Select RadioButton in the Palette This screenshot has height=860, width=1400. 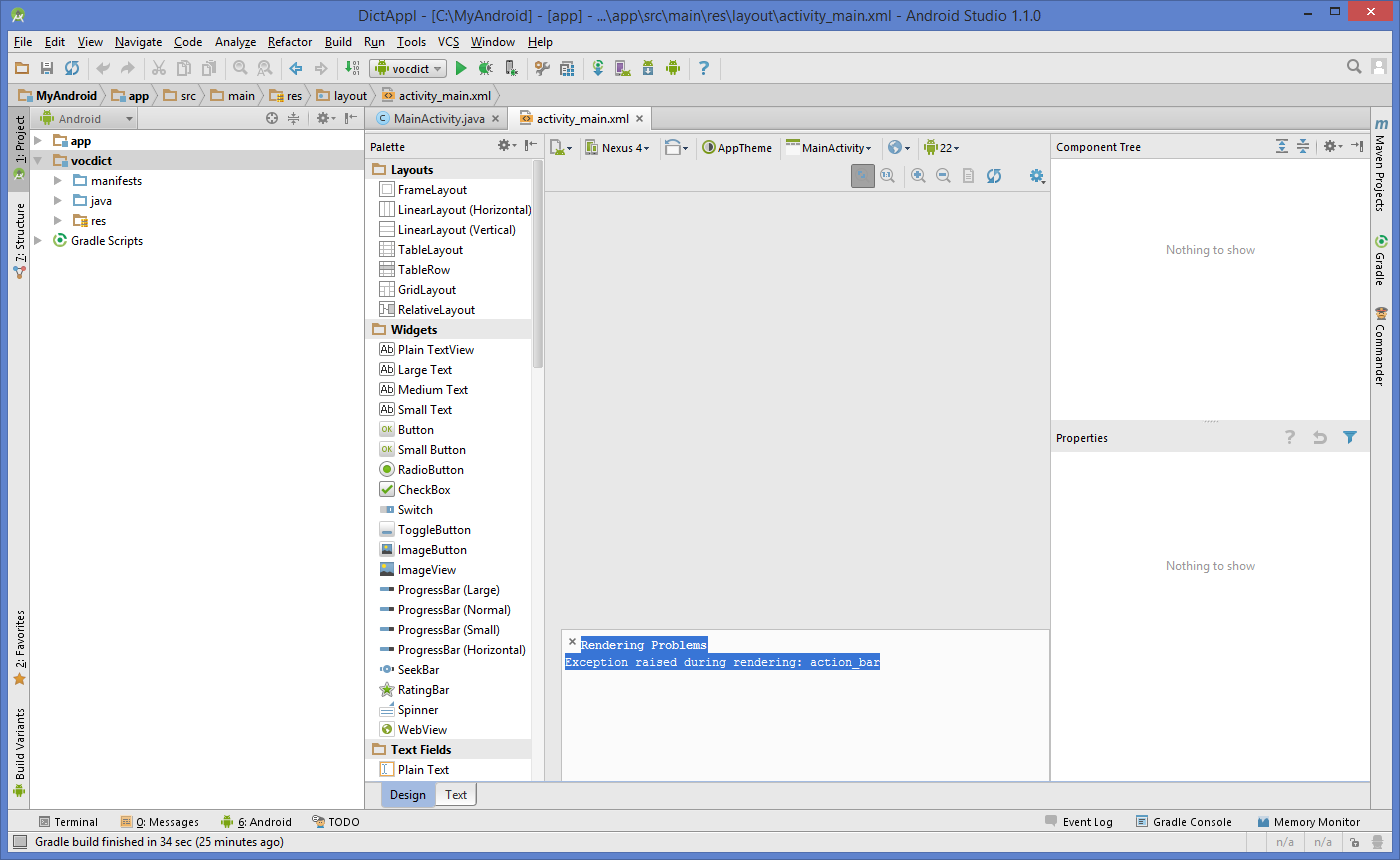[x=431, y=470]
